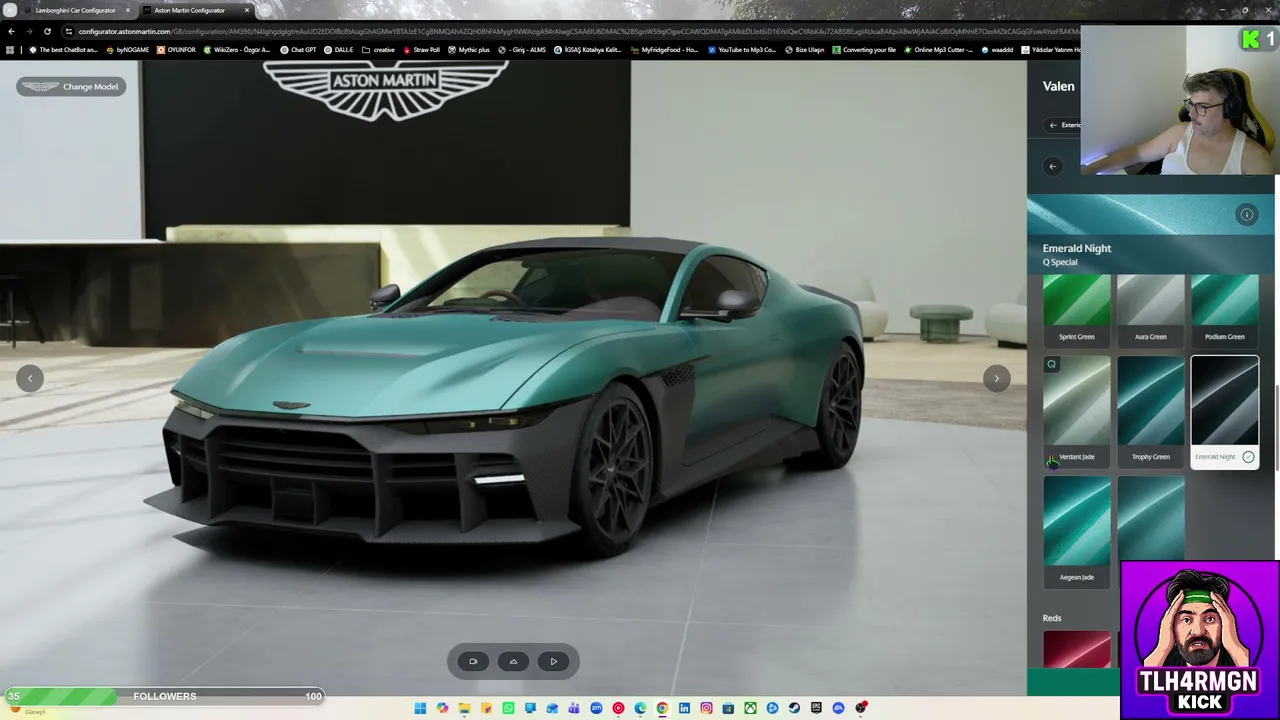Select the Sprint Green paint

click(1077, 310)
